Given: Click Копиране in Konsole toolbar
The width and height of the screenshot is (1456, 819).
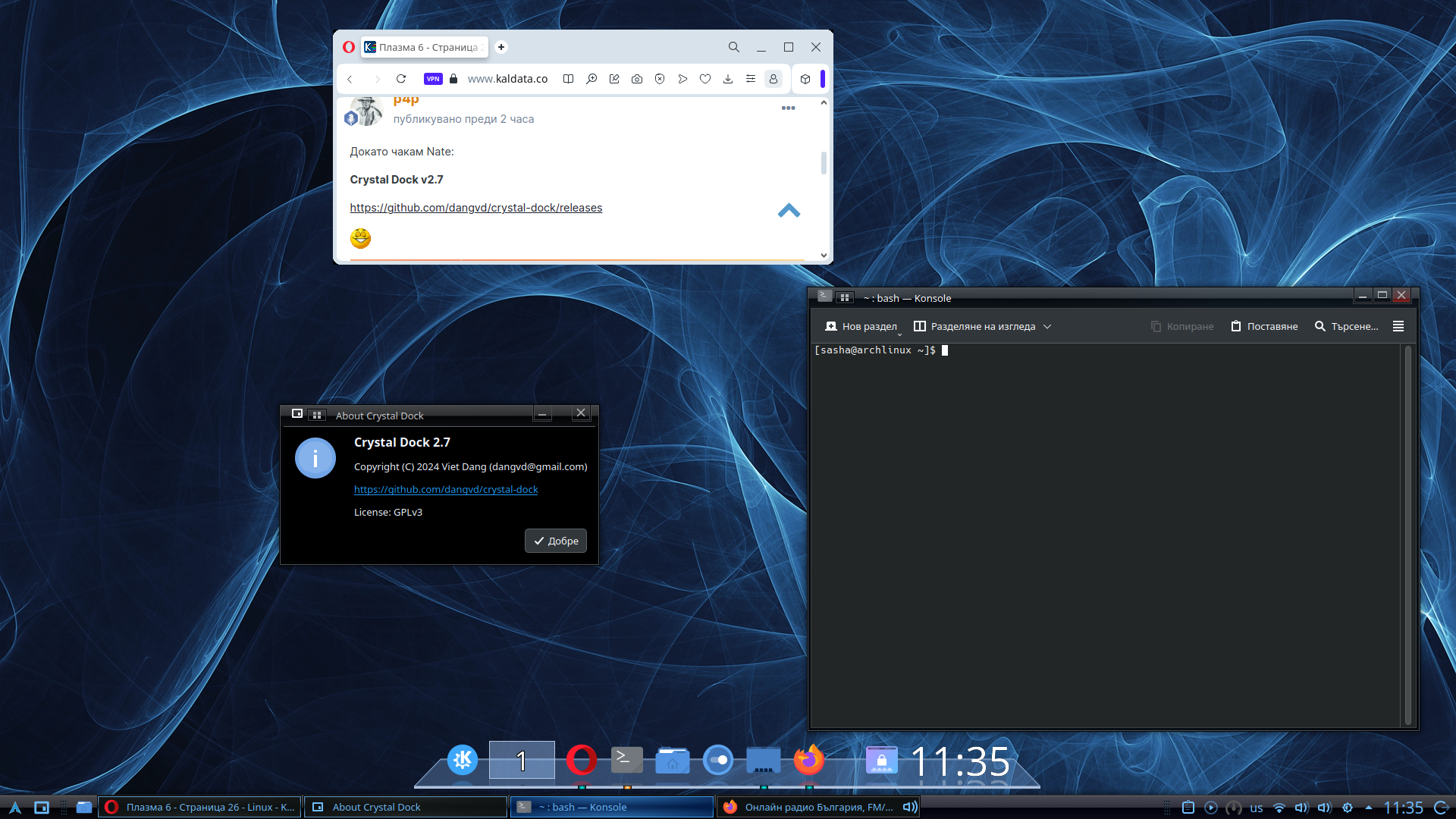Looking at the screenshot, I should (x=1182, y=327).
